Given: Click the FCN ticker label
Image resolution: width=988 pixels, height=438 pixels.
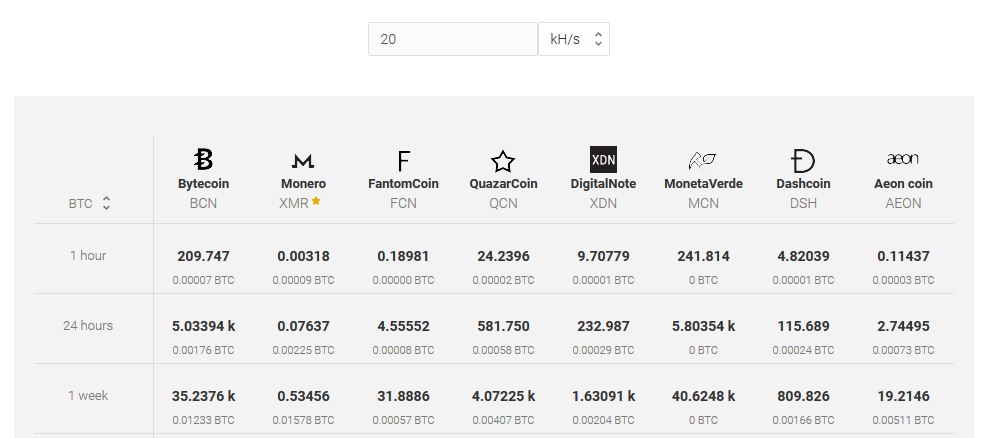Looking at the screenshot, I should tap(403, 203).
